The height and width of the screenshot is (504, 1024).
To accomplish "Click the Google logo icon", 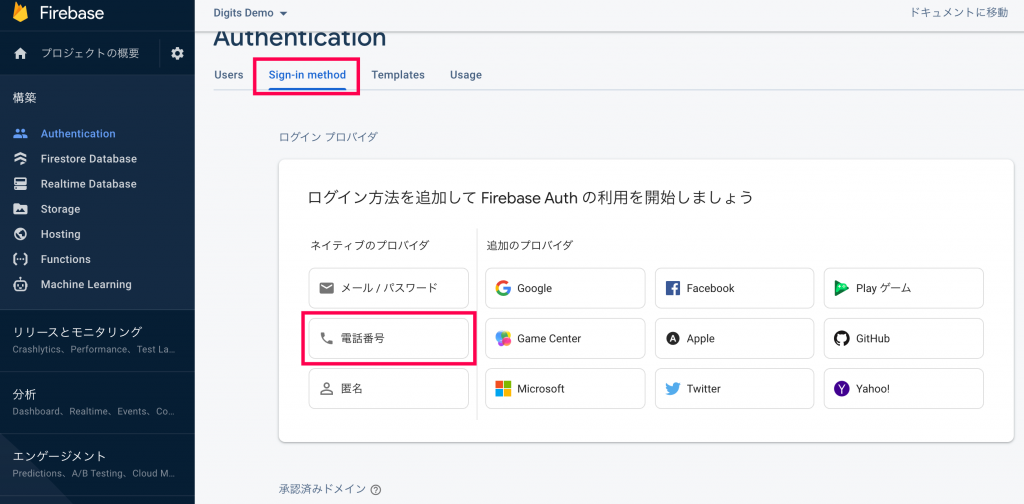I will (x=503, y=288).
